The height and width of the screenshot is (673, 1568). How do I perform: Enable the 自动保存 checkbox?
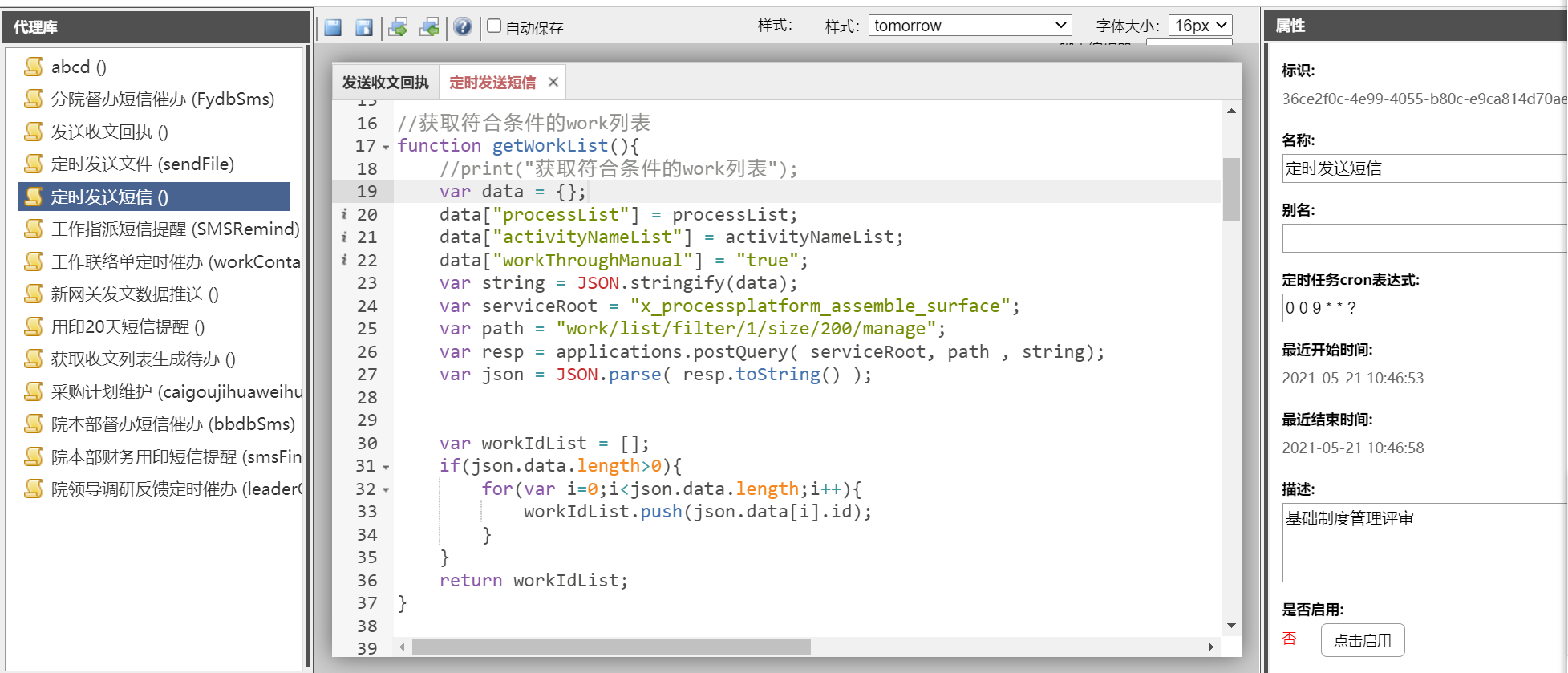tap(495, 26)
